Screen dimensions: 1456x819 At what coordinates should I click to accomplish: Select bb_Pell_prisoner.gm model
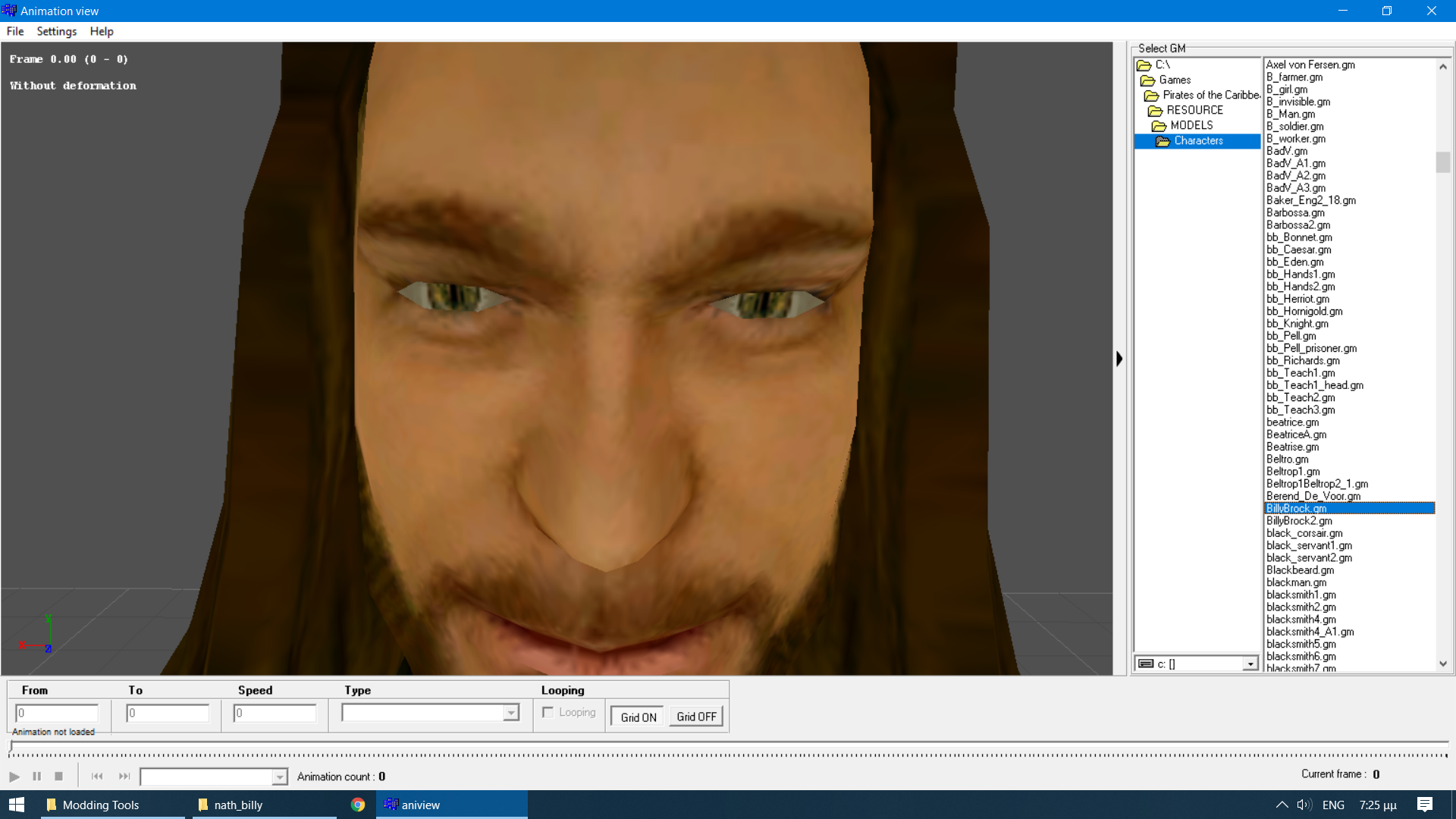click(x=1311, y=349)
